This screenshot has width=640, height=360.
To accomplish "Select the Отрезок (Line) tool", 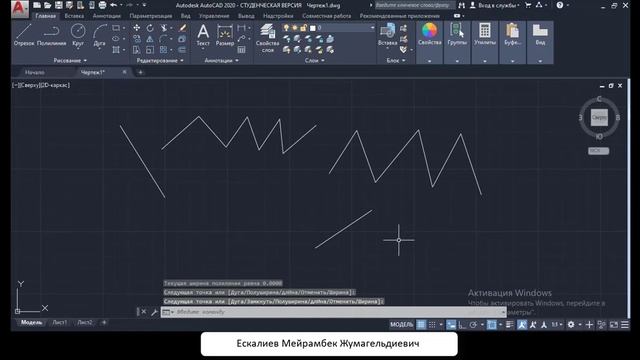I will [24, 35].
